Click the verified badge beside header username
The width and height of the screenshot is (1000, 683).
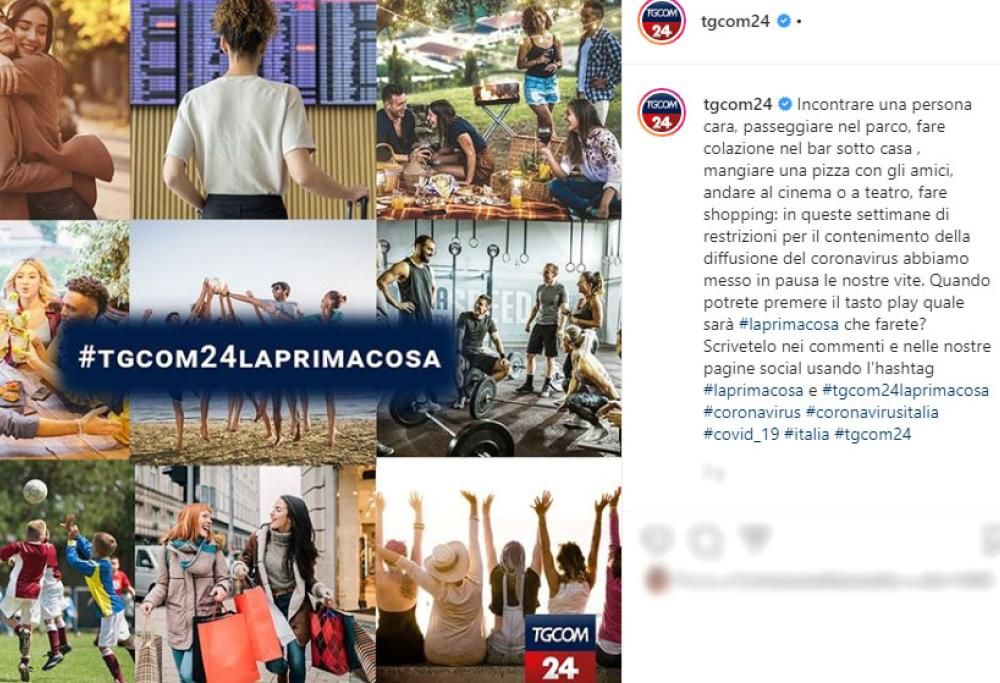click(x=784, y=21)
